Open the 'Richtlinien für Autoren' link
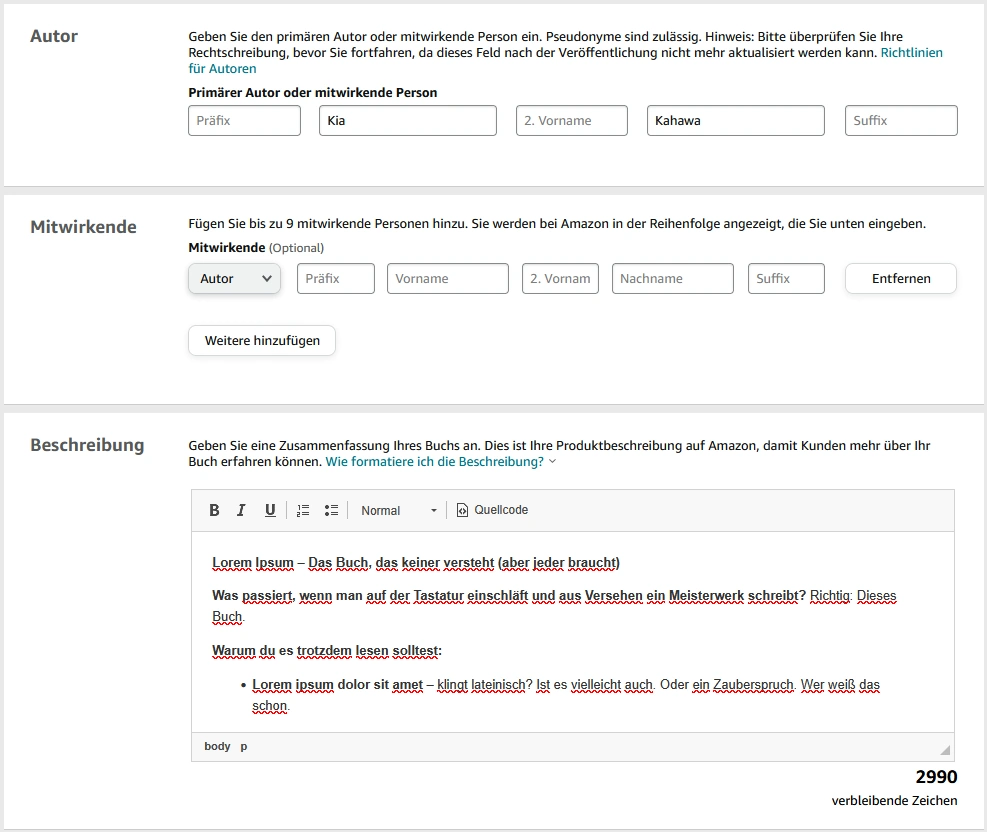987x832 pixels. [910, 52]
